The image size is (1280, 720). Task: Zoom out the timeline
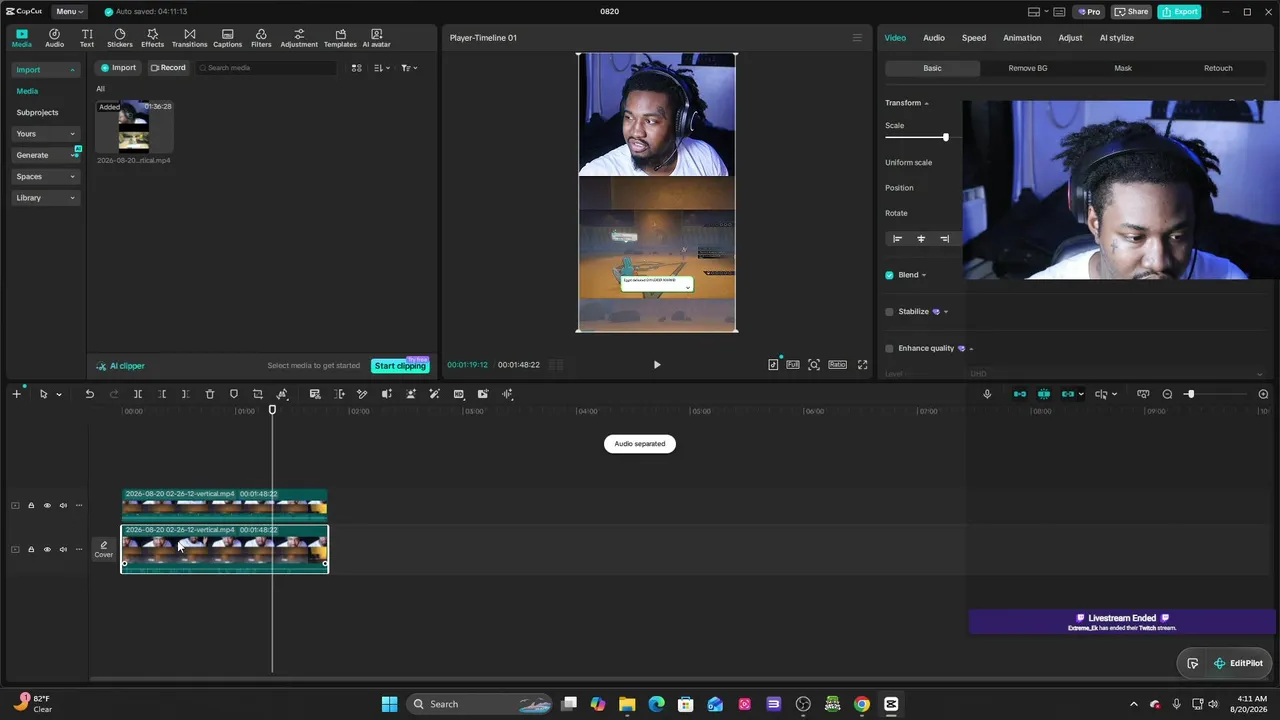(x=1167, y=394)
